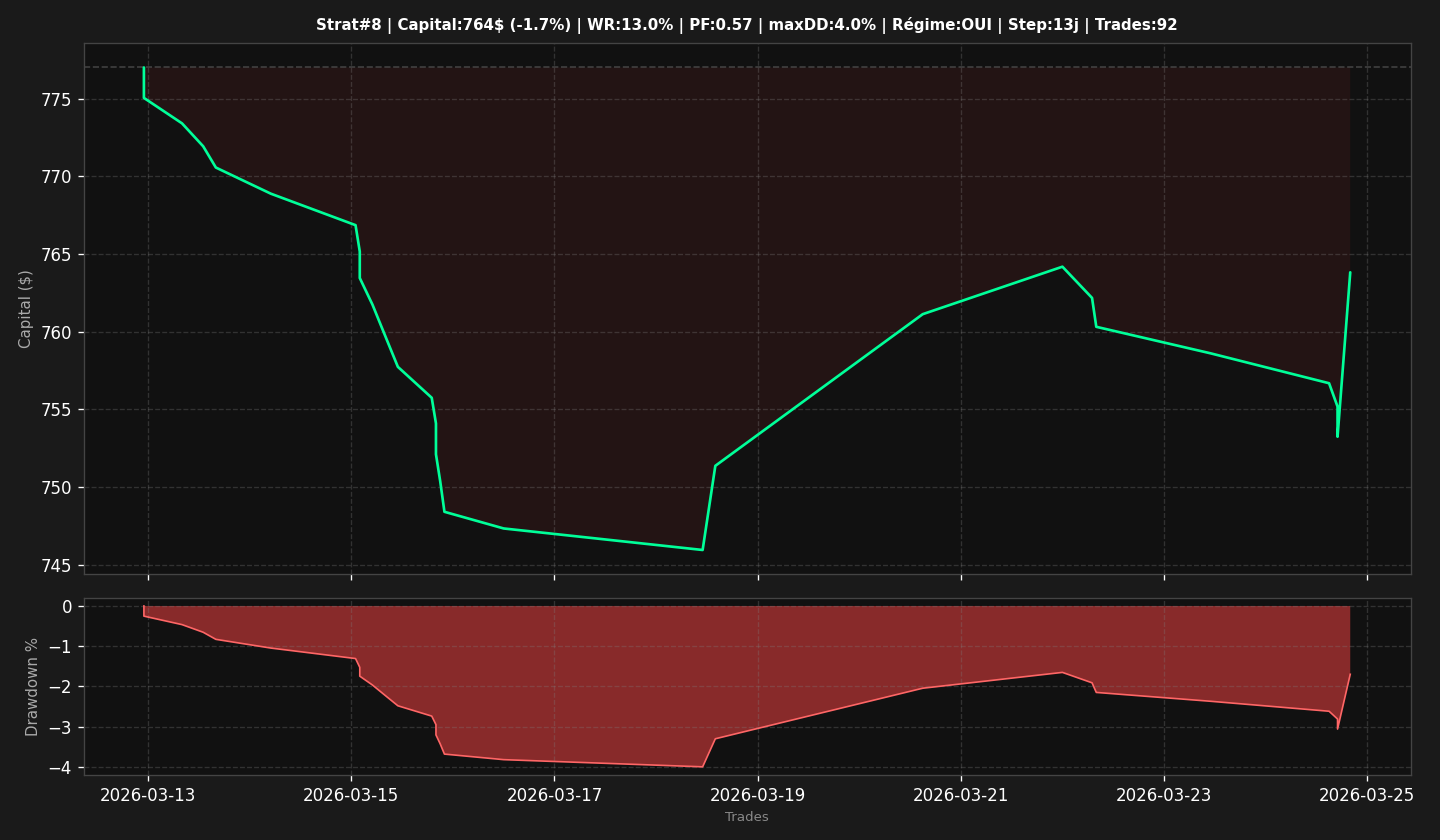1440x840 pixels.
Task: Click the −4 drawdown axis tick
Action: tap(60, 768)
